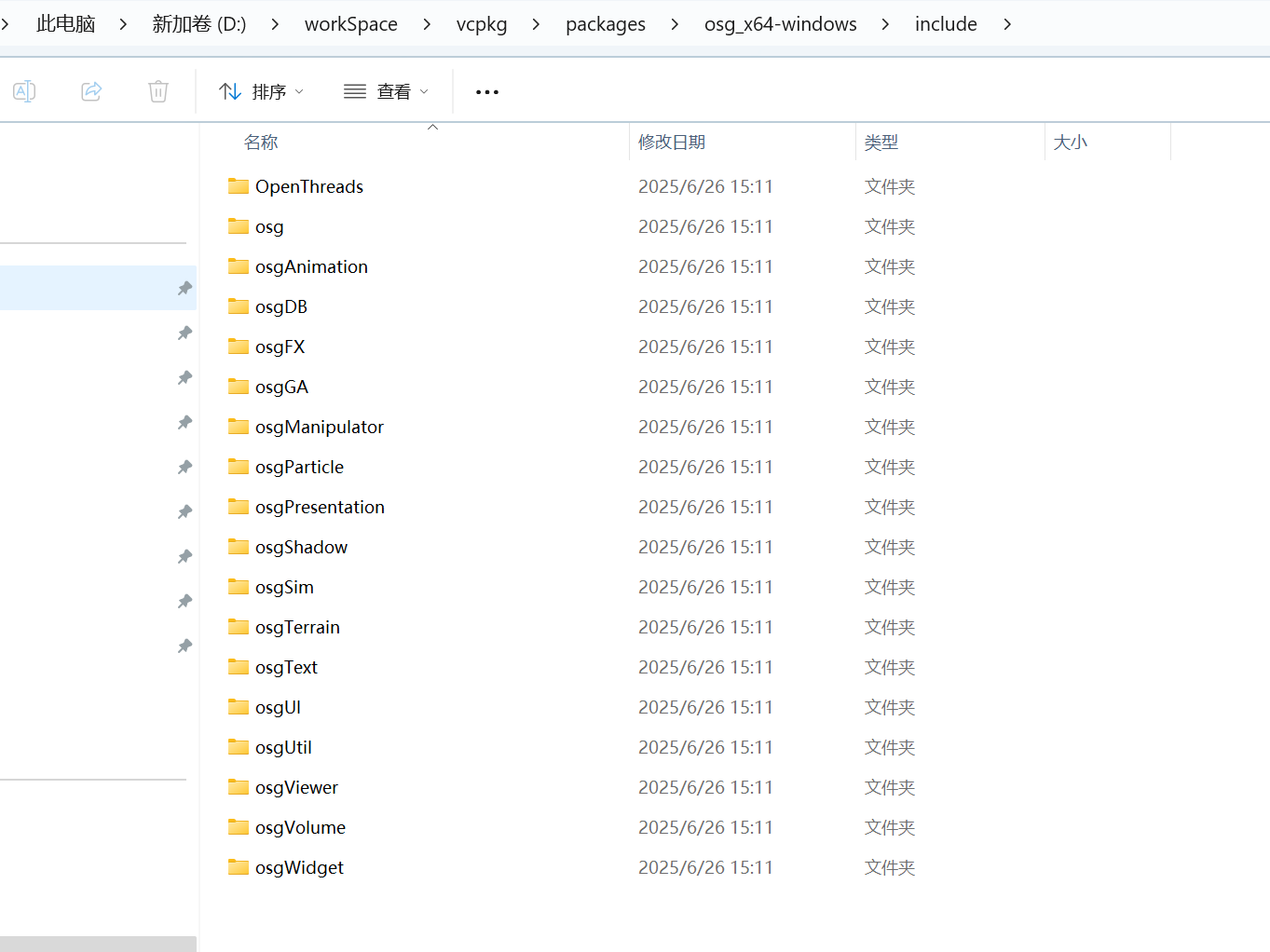
Task: Open the three-dots more options menu
Action: point(487,91)
